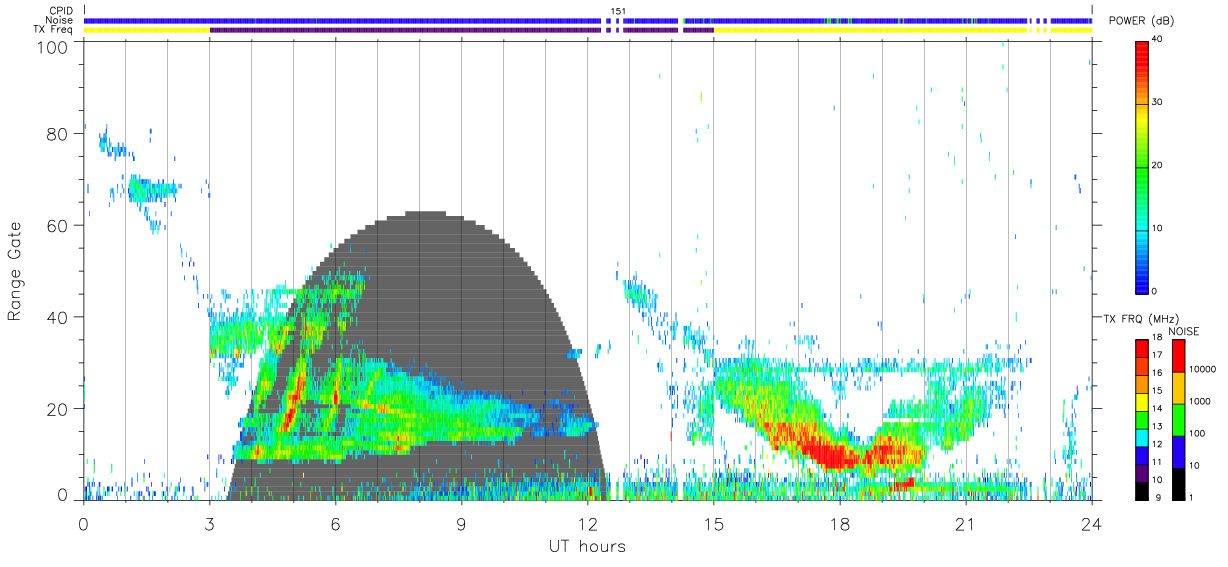Click the 20 label on the power scale
This screenshot has width=1228, height=567.
1159,165
